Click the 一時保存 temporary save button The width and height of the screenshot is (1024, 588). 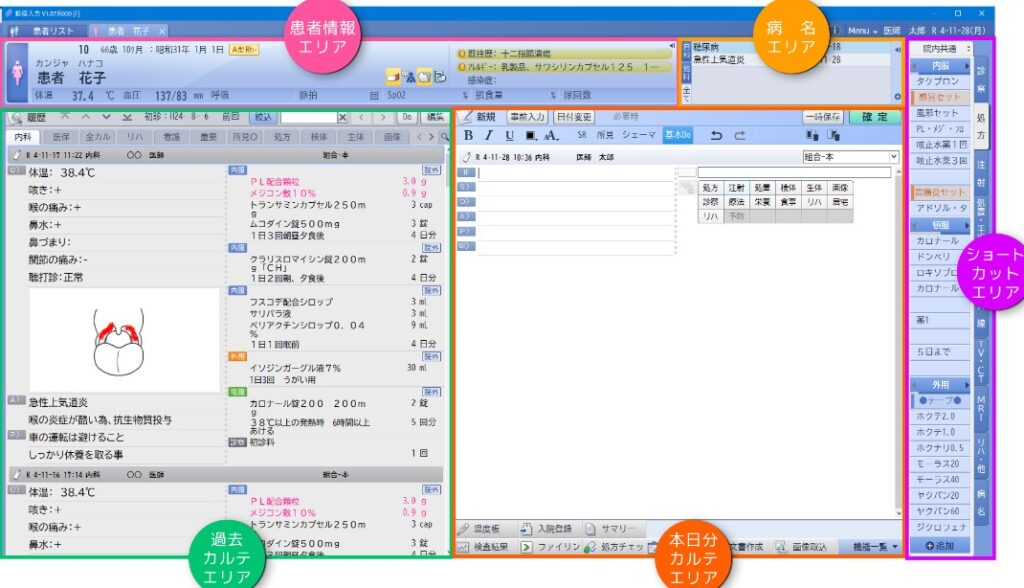click(822, 117)
